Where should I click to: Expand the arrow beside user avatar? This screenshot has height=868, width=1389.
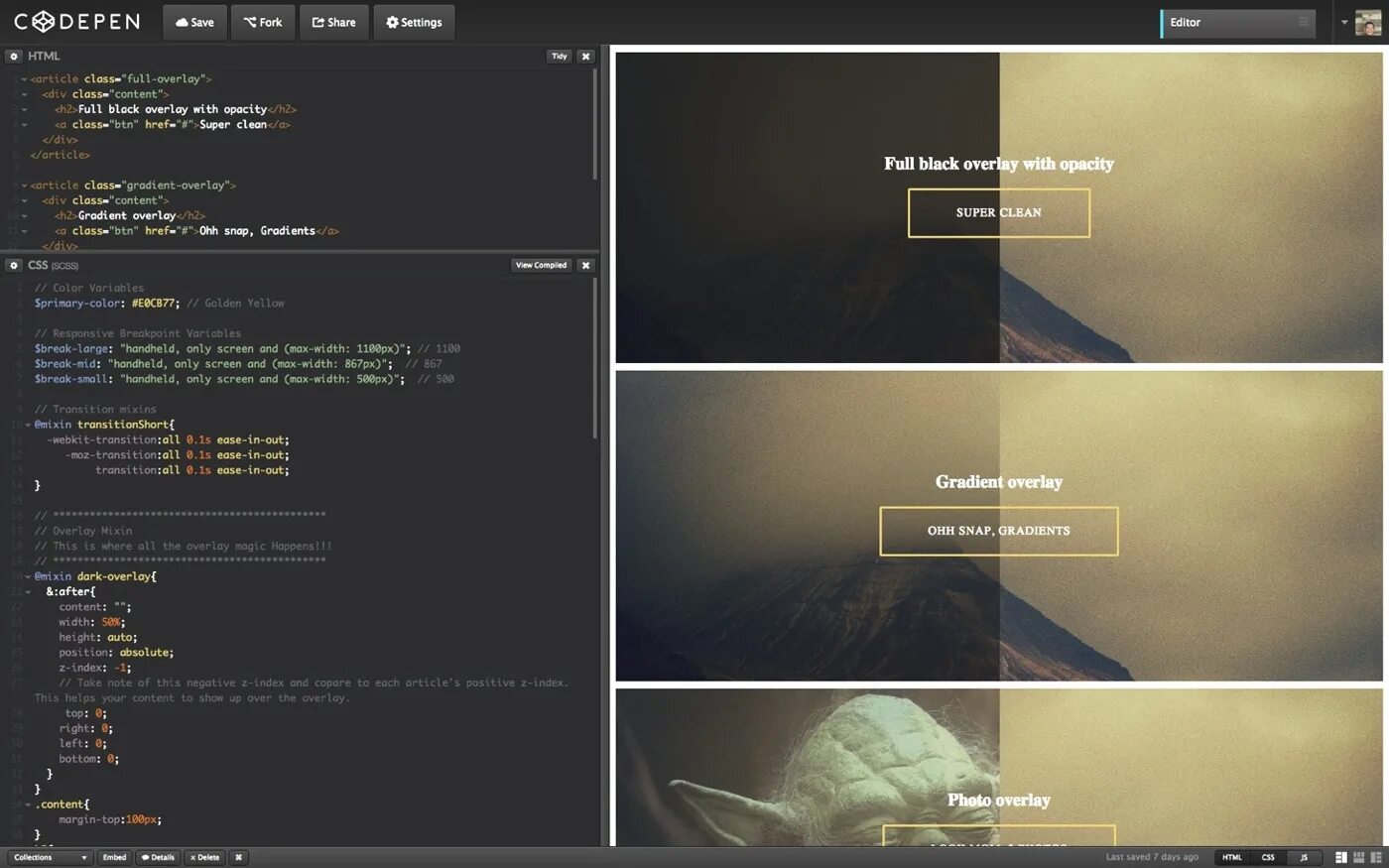tap(1344, 23)
